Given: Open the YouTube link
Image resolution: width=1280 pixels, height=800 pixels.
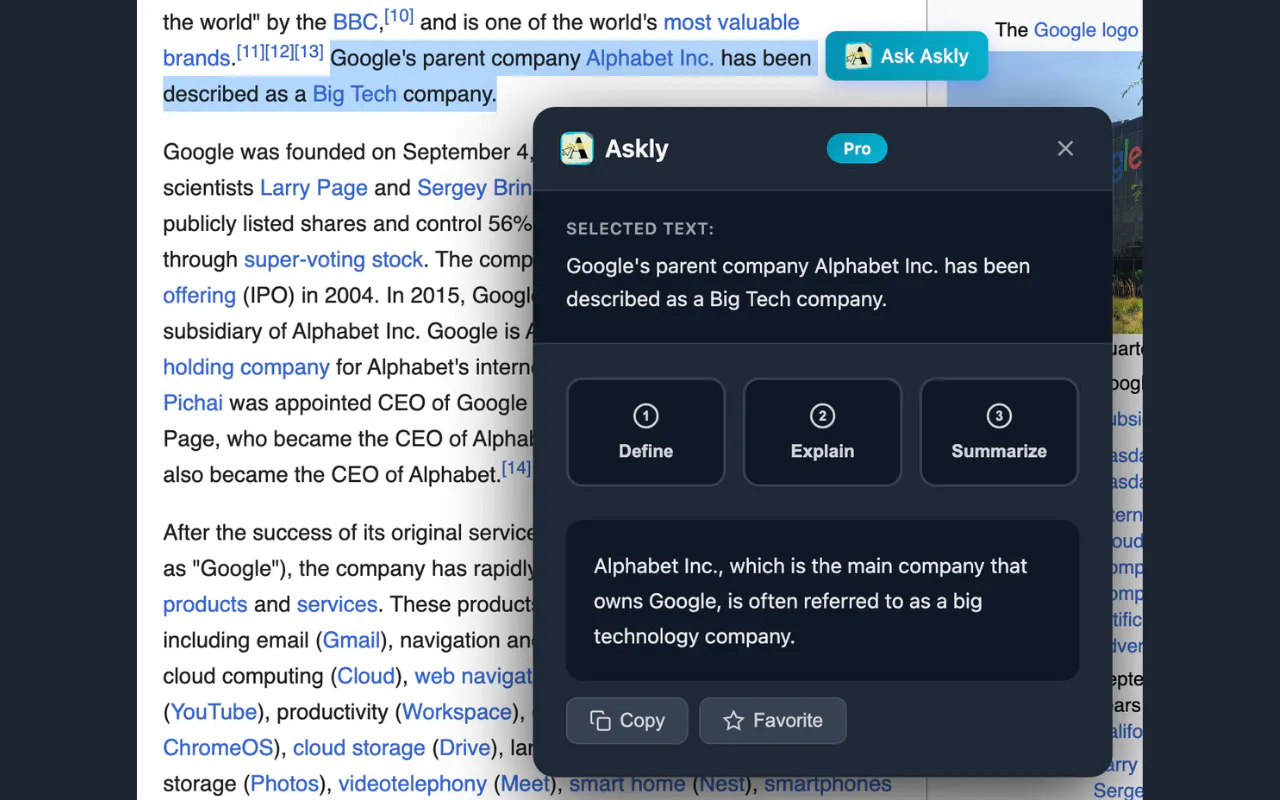Looking at the screenshot, I should tap(214, 712).
